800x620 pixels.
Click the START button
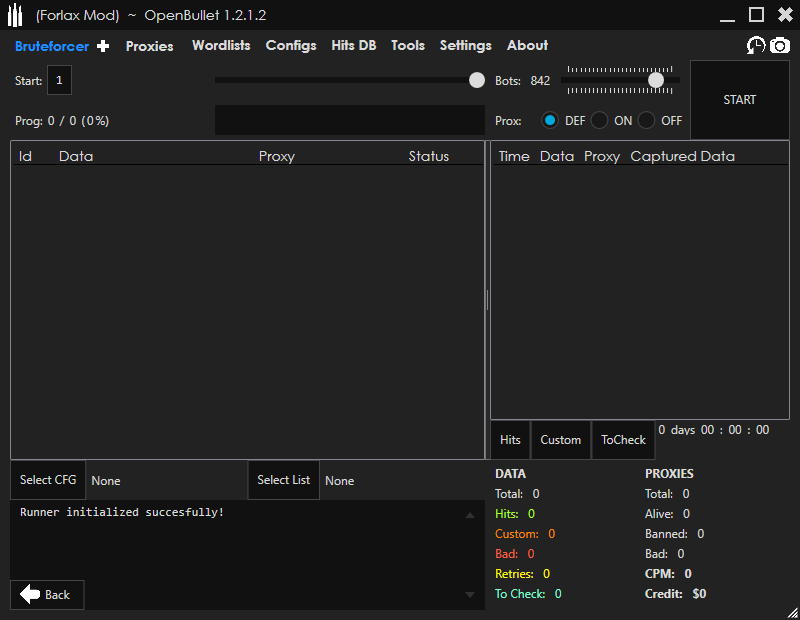click(740, 100)
